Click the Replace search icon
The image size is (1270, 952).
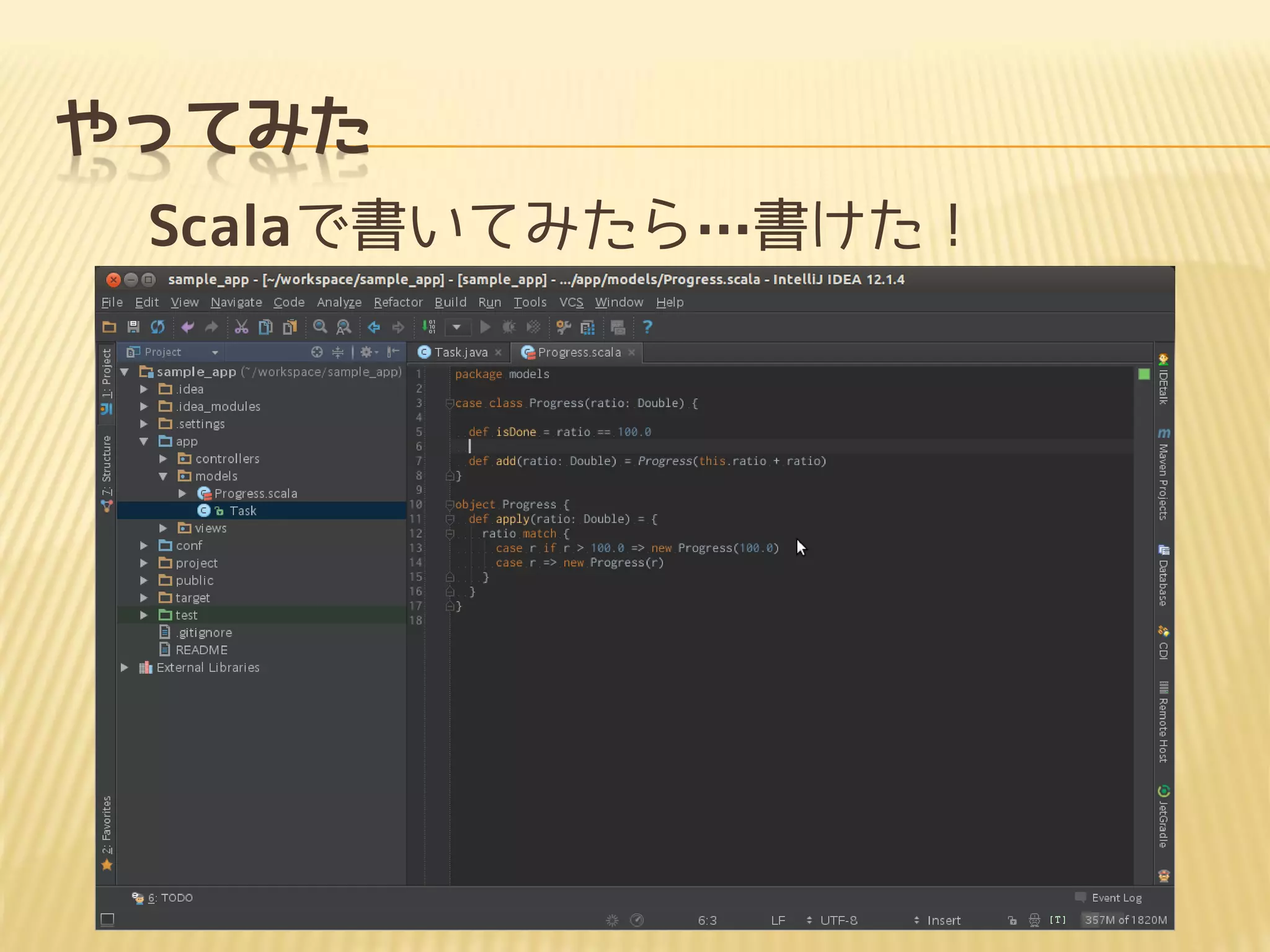point(344,327)
